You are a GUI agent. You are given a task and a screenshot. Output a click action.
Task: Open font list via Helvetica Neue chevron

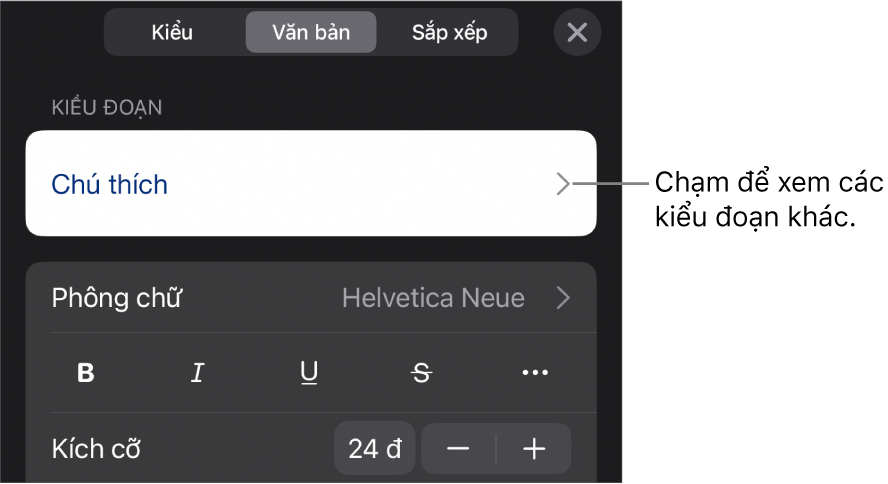point(563,298)
